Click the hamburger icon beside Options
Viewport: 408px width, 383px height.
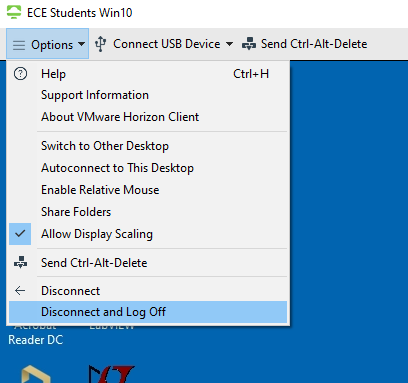click(x=19, y=45)
